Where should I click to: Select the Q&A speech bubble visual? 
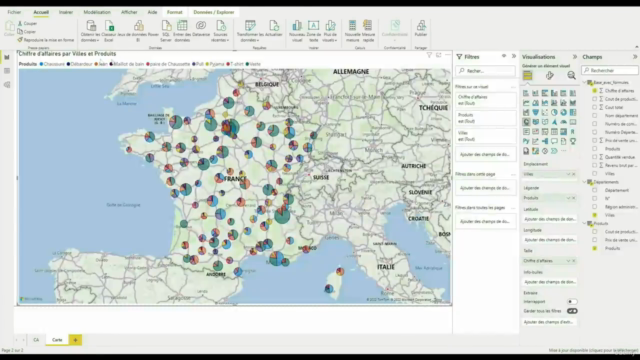point(554,141)
